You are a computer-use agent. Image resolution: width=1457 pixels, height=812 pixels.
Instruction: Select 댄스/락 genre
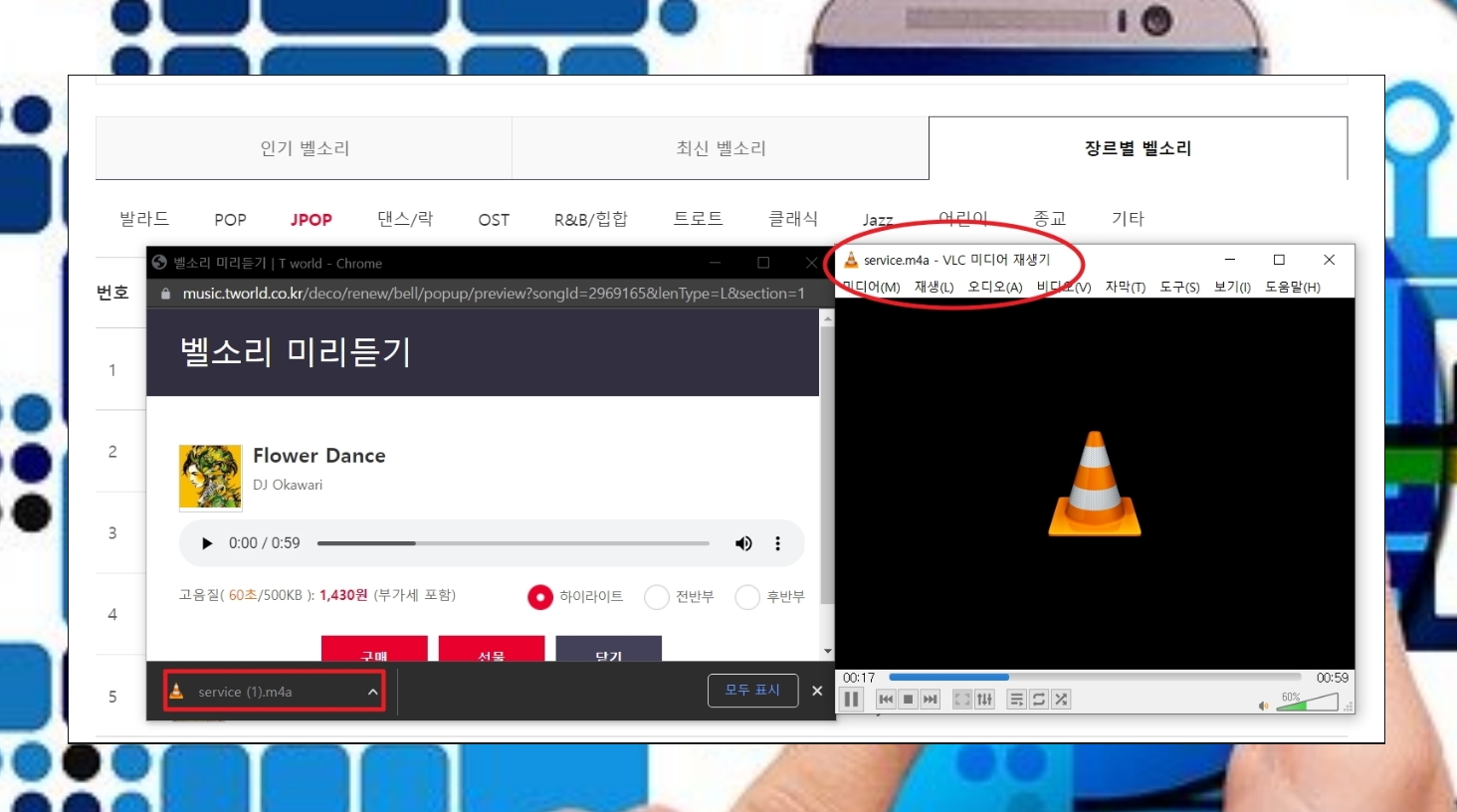(405, 219)
